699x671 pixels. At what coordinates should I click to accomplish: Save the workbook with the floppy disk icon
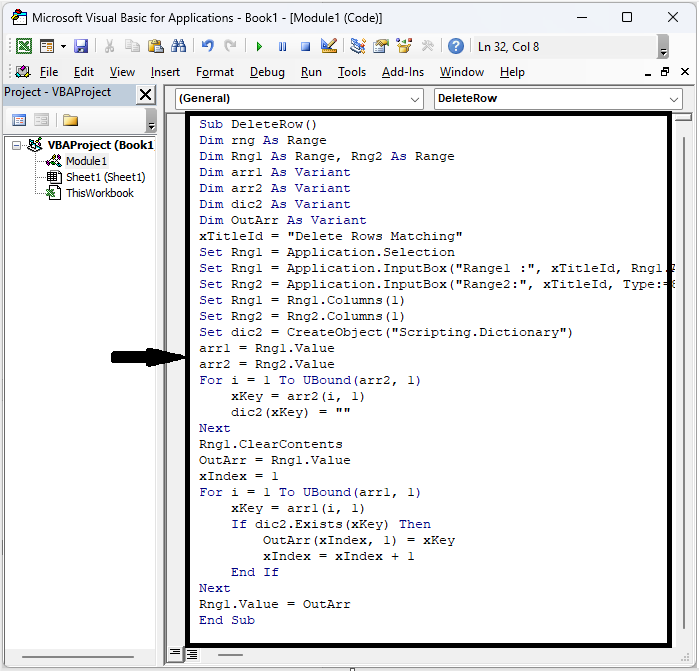click(81, 46)
